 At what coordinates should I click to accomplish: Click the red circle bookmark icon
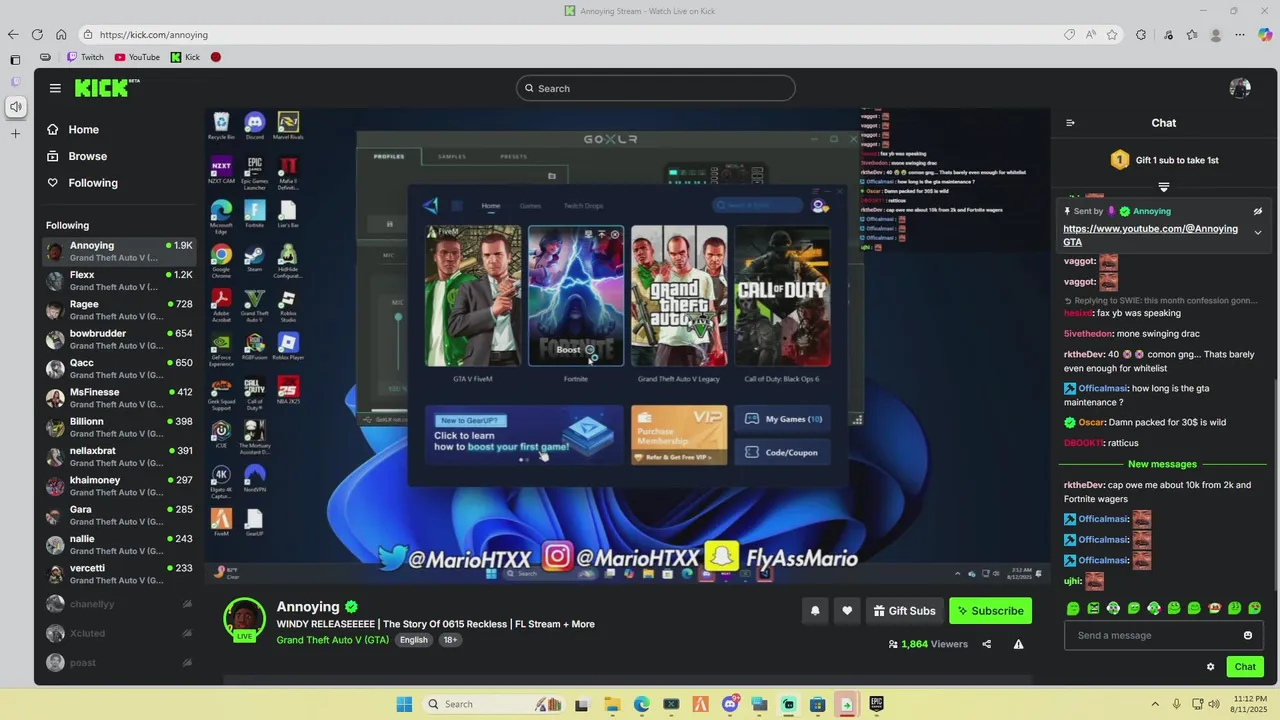coord(215,57)
